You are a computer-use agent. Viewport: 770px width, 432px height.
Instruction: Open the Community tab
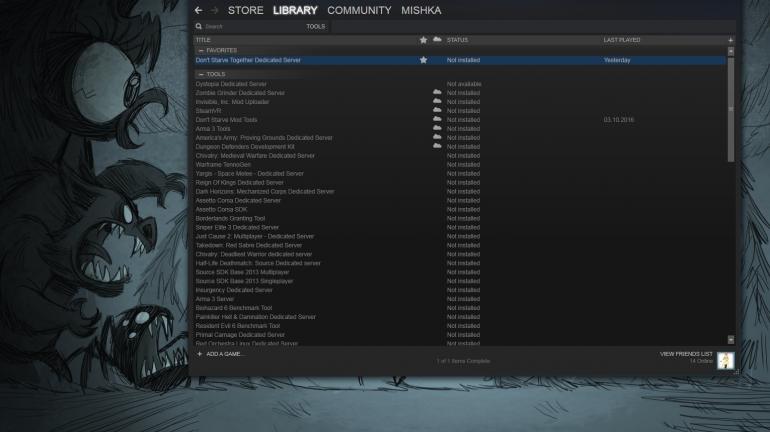pos(359,10)
